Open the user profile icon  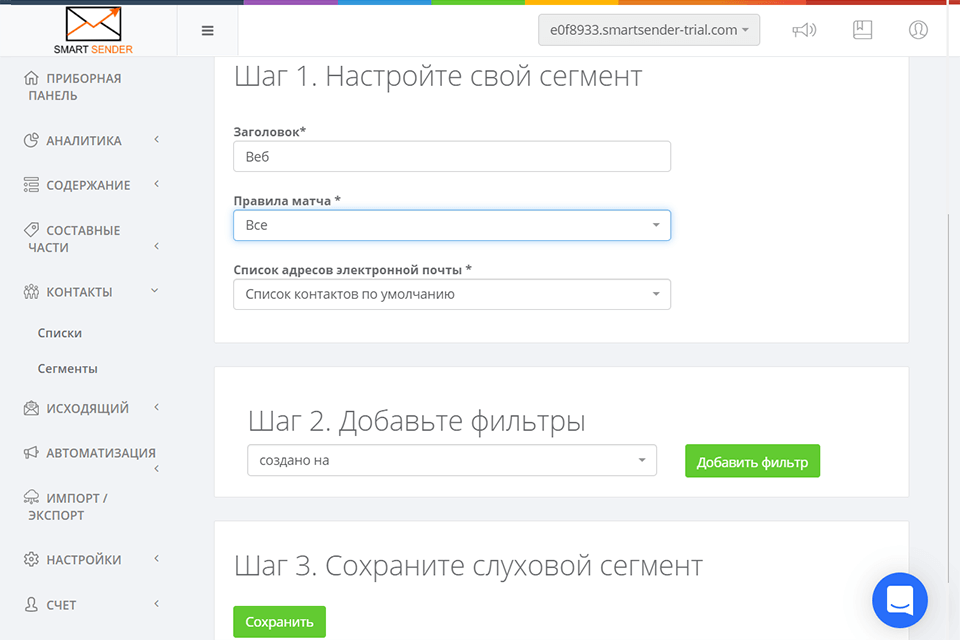(918, 30)
